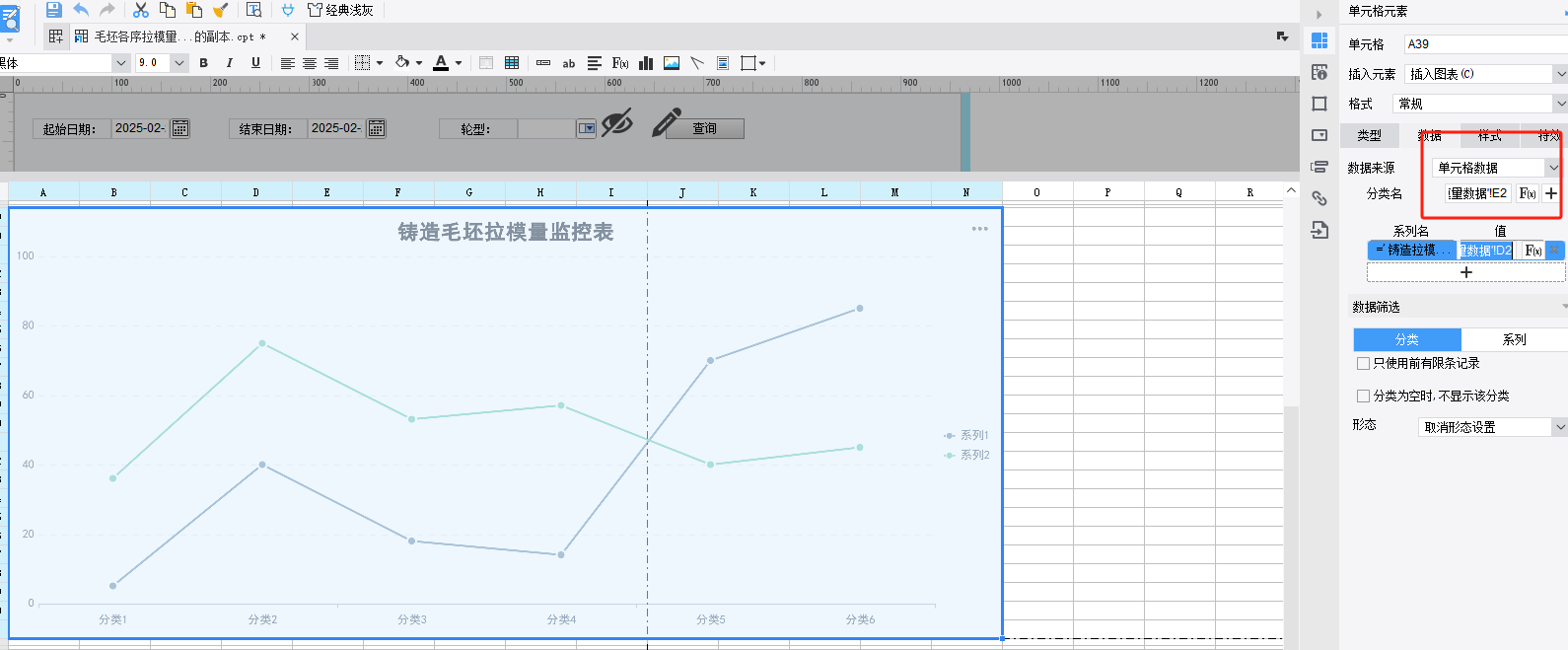Open cell attributes sidebar panel
Screen dimensions: 1568x650
click(1319, 72)
